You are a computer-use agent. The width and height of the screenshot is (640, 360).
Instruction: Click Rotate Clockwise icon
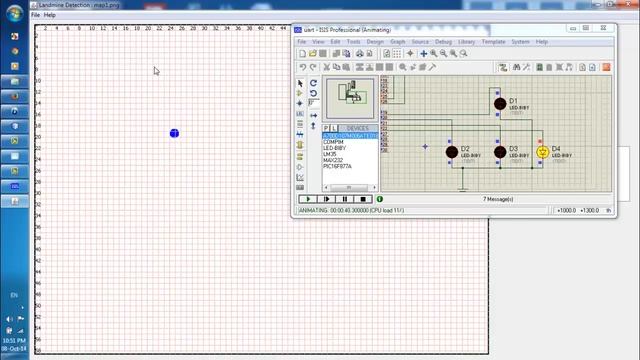click(x=313, y=83)
